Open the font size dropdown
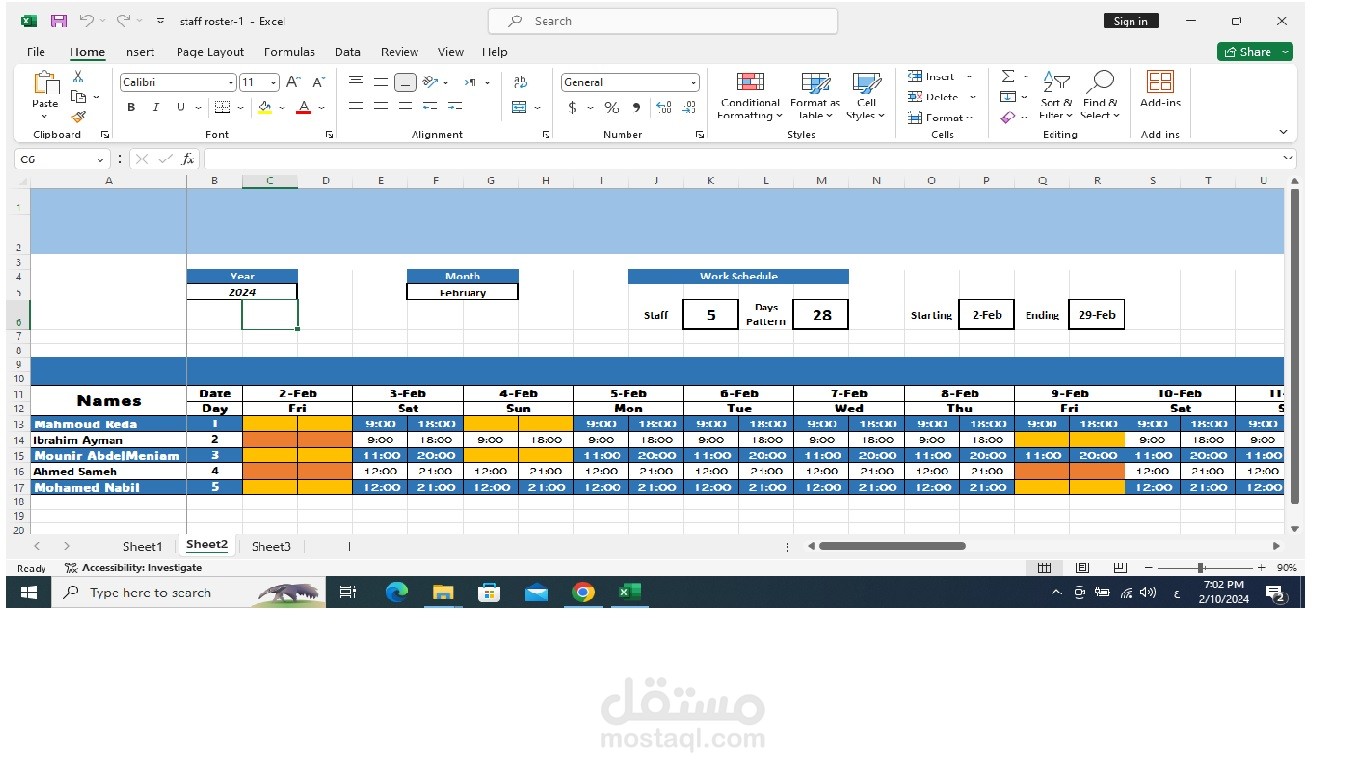The image size is (1366, 768). pyautogui.click(x=274, y=83)
